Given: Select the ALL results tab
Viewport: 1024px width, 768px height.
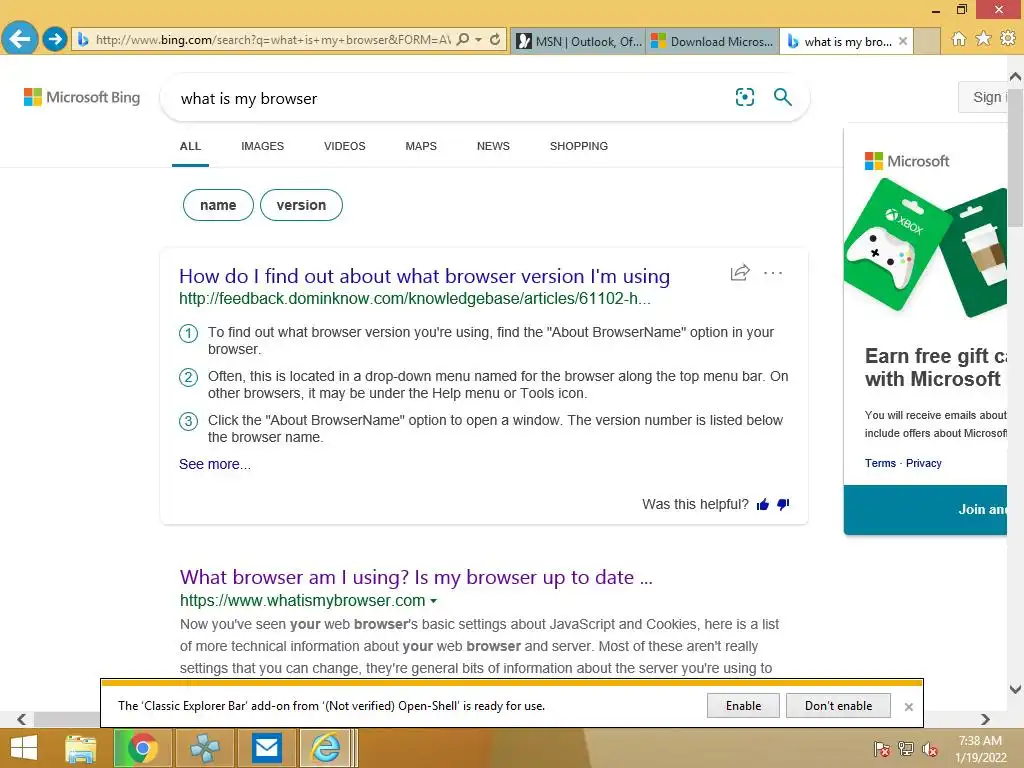Looking at the screenshot, I should pyautogui.click(x=190, y=146).
